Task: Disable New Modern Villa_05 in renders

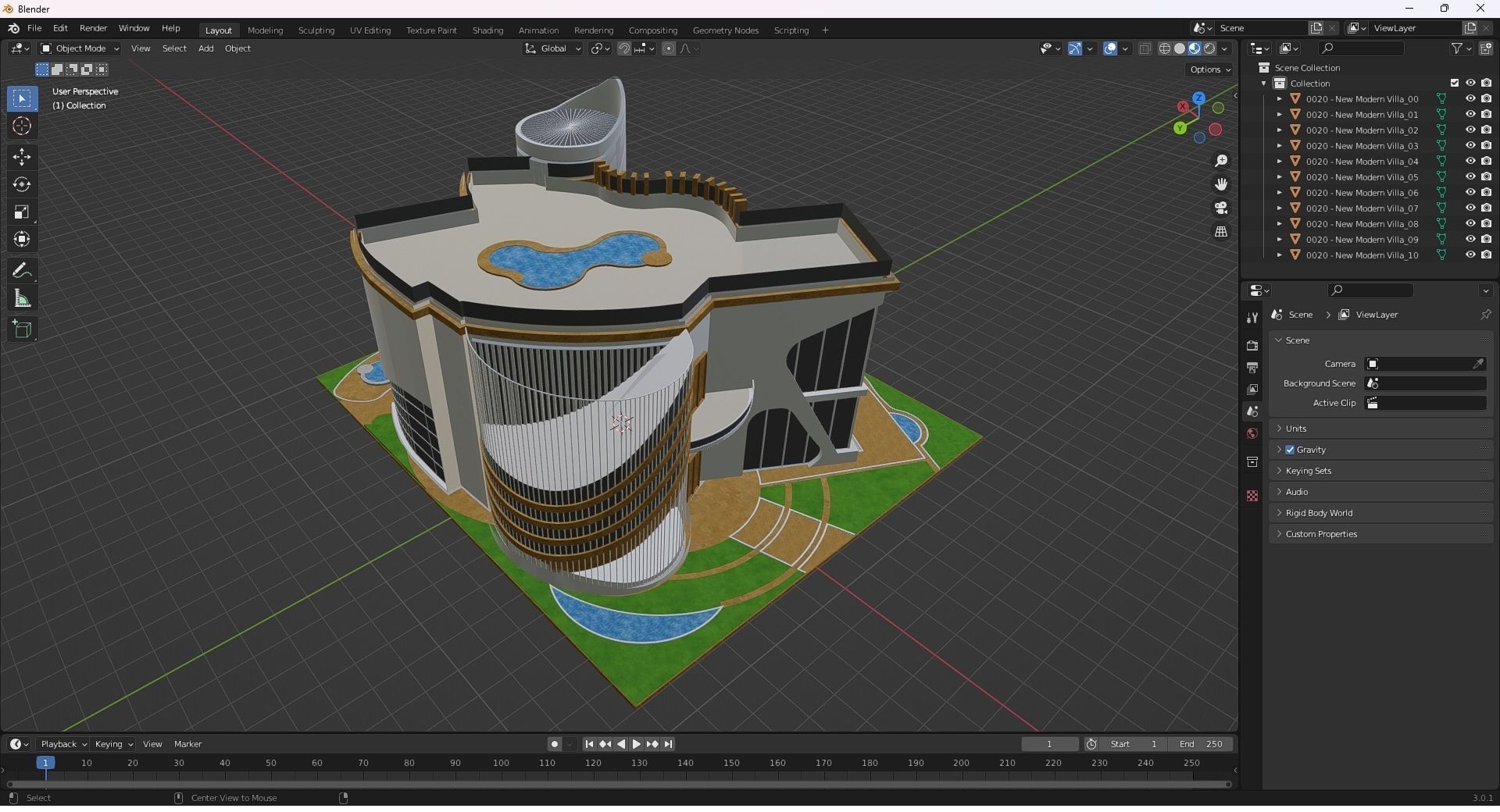Action: click(x=1486, y=177)
